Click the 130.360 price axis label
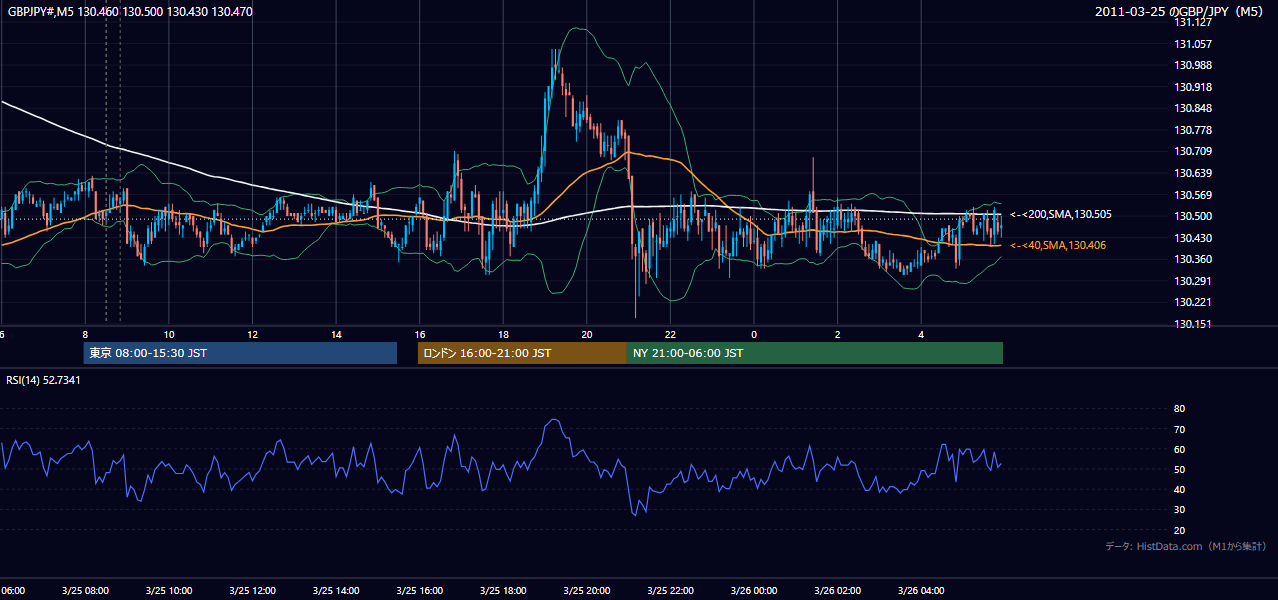 pos(1193,259)
